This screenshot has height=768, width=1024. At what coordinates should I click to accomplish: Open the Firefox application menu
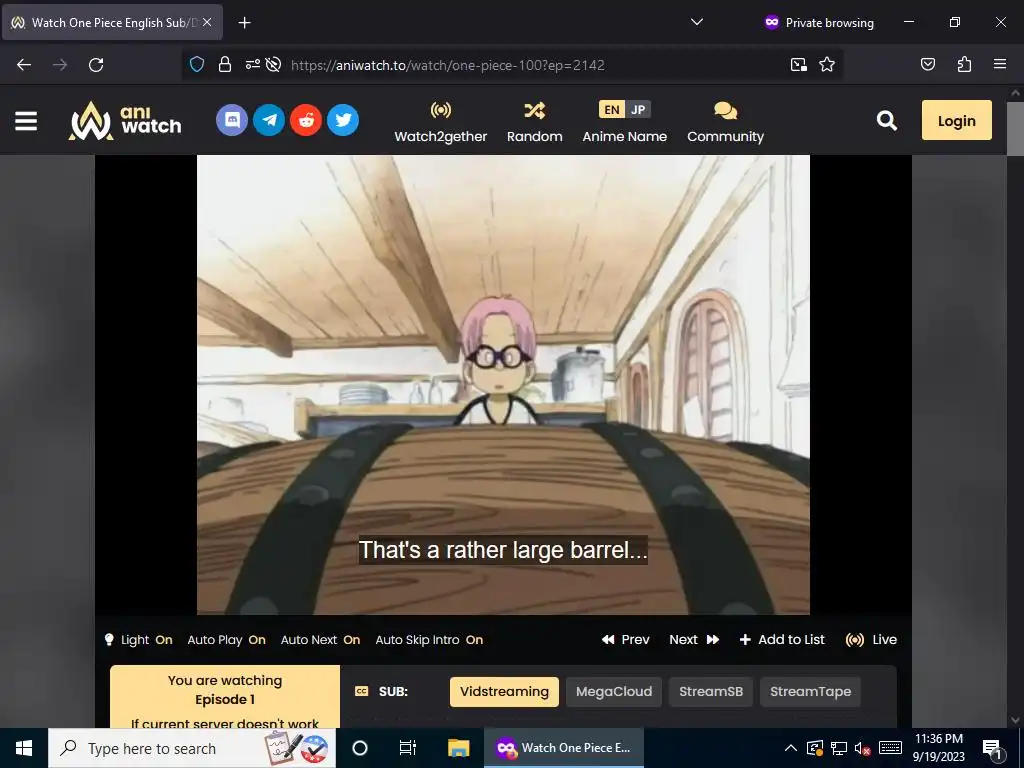1000,65
